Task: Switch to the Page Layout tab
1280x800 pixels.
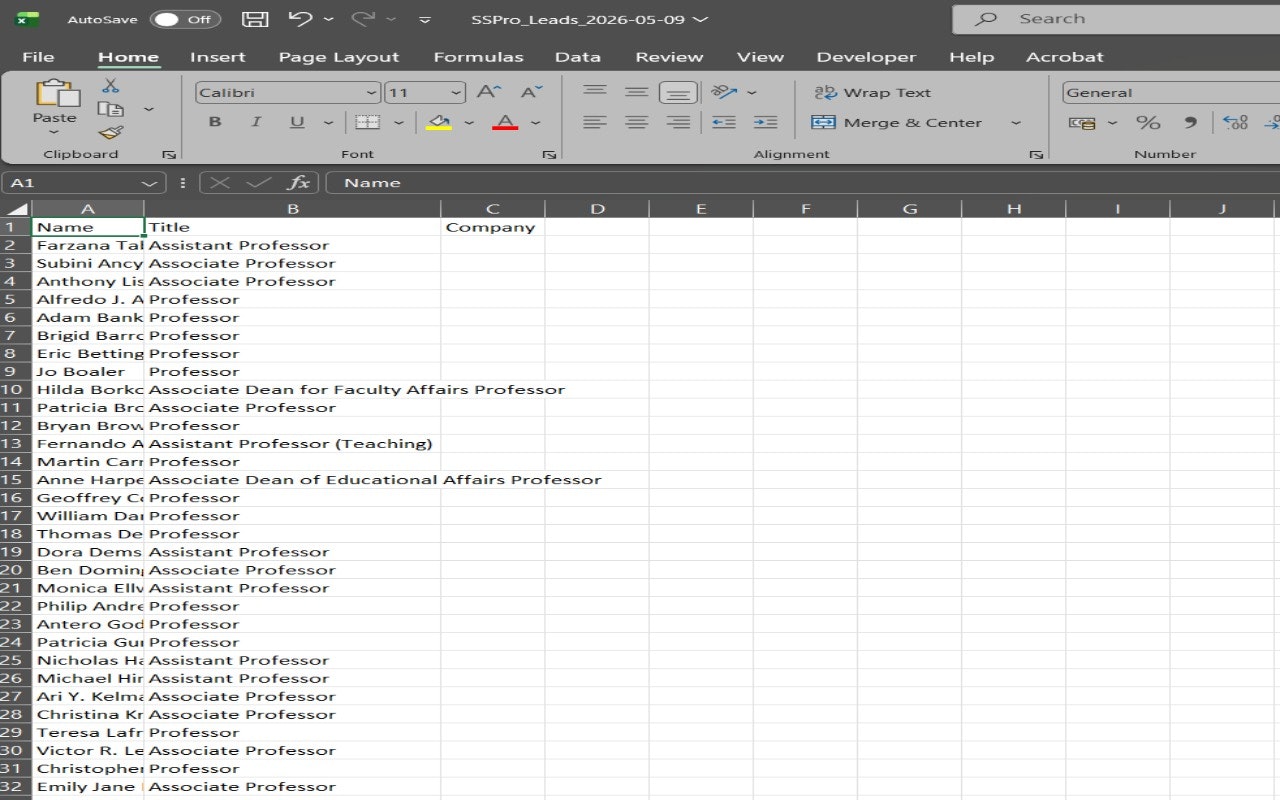Action: tap(338, 57)
